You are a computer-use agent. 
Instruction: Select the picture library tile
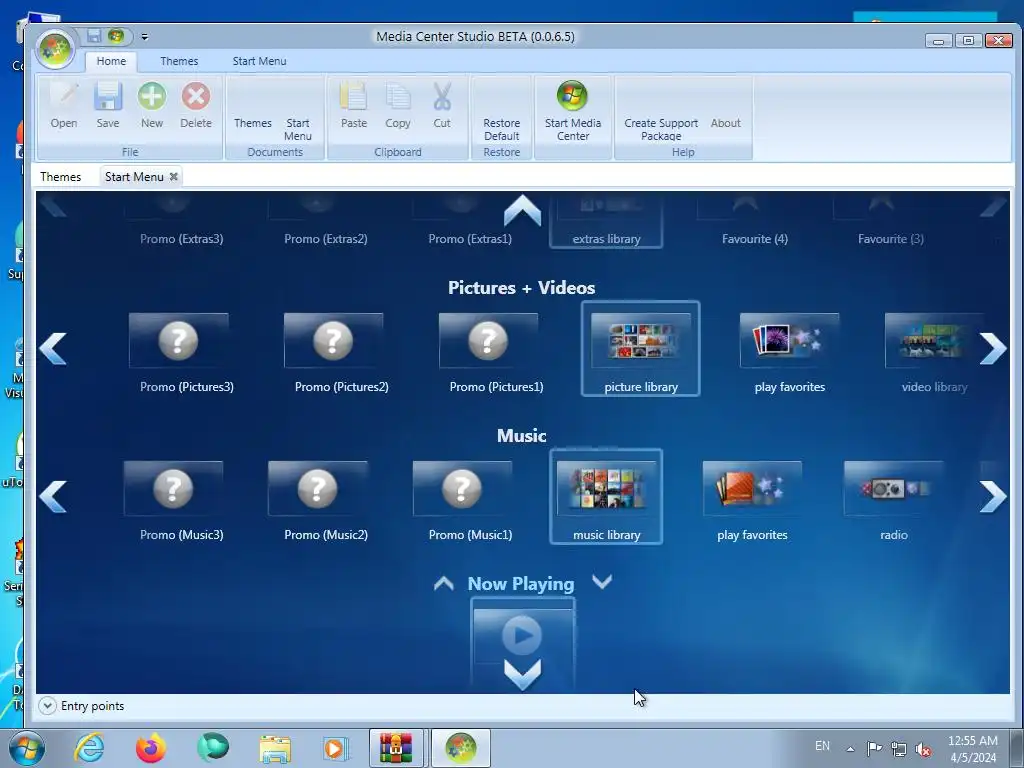tap(641, 349)
